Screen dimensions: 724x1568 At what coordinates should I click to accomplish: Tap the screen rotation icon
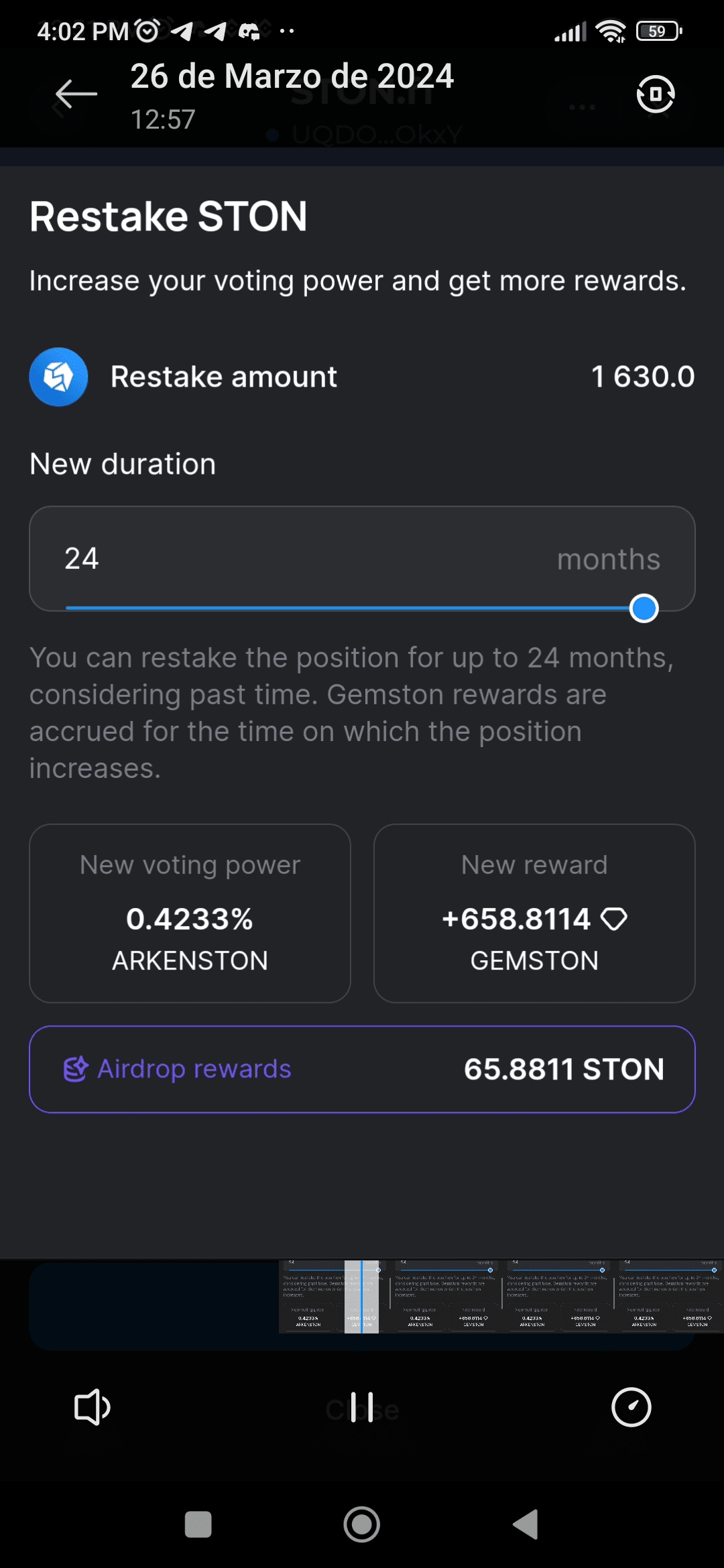click(x=655, y=94)
